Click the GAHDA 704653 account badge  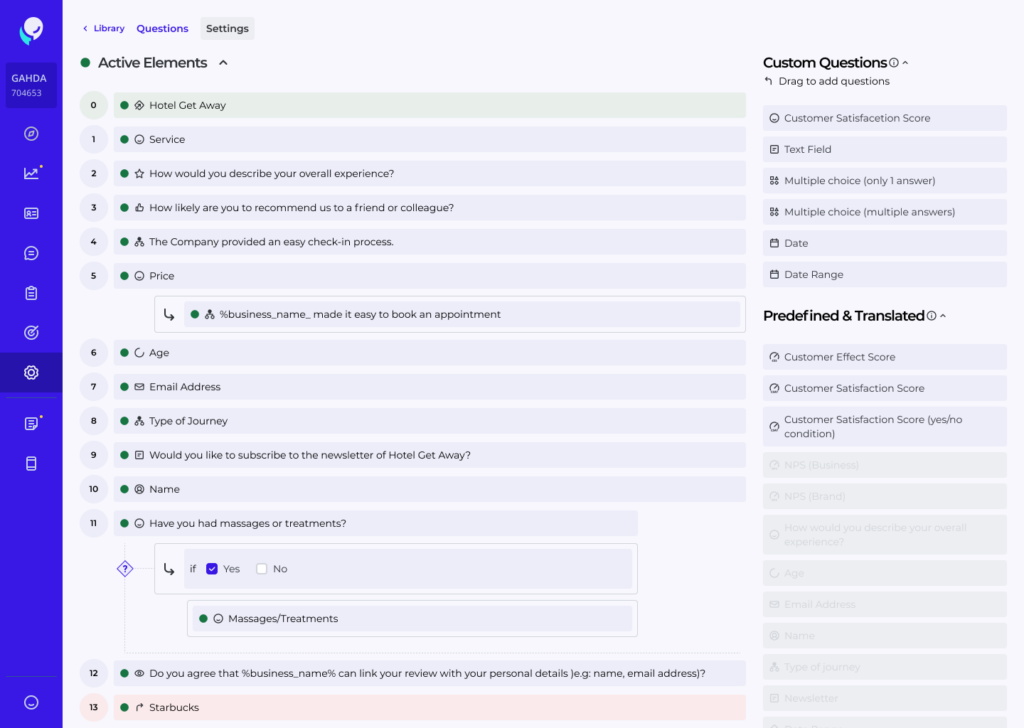[x=30, y=85]
